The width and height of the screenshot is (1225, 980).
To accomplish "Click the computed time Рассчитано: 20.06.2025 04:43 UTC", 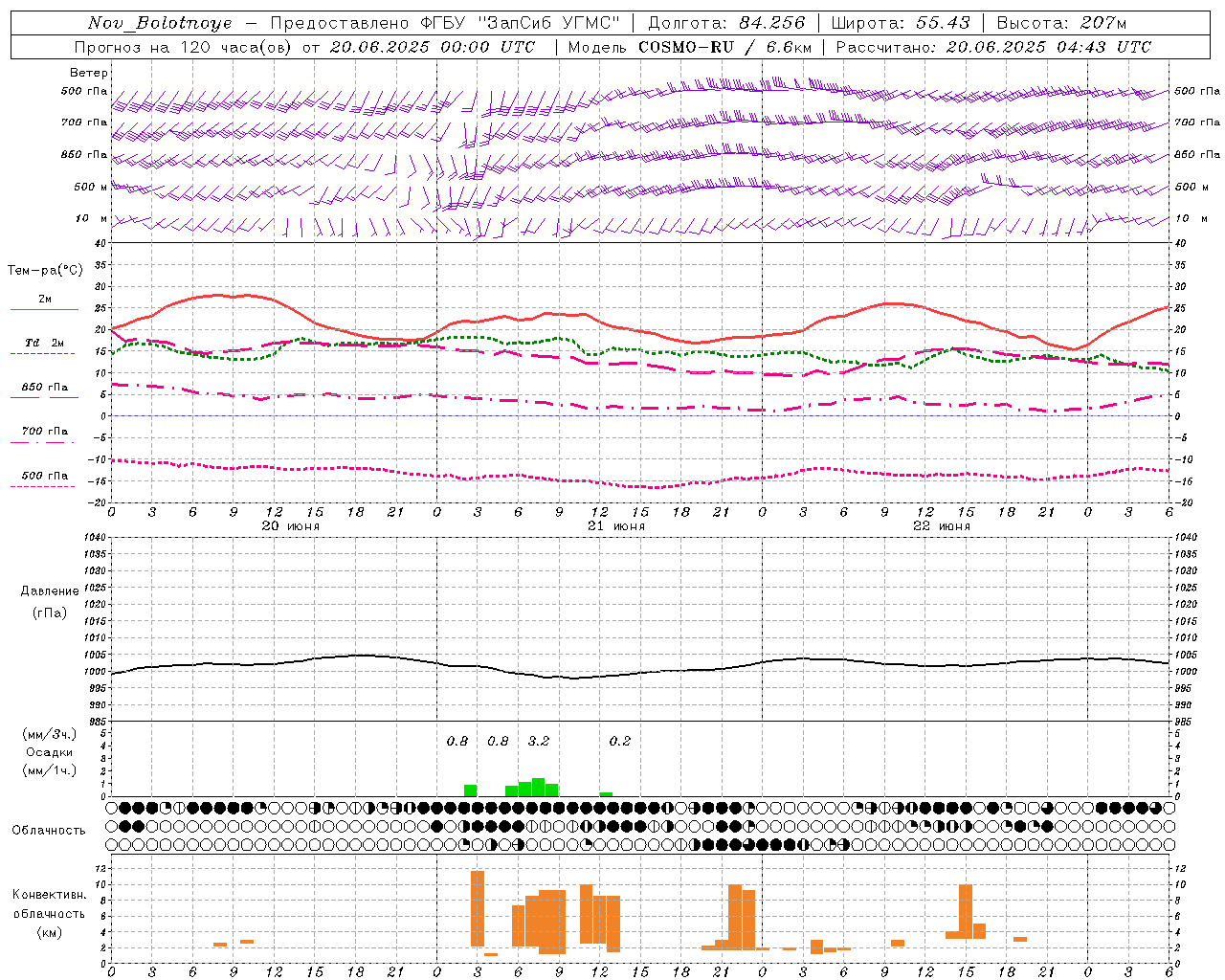I will 993,47.
